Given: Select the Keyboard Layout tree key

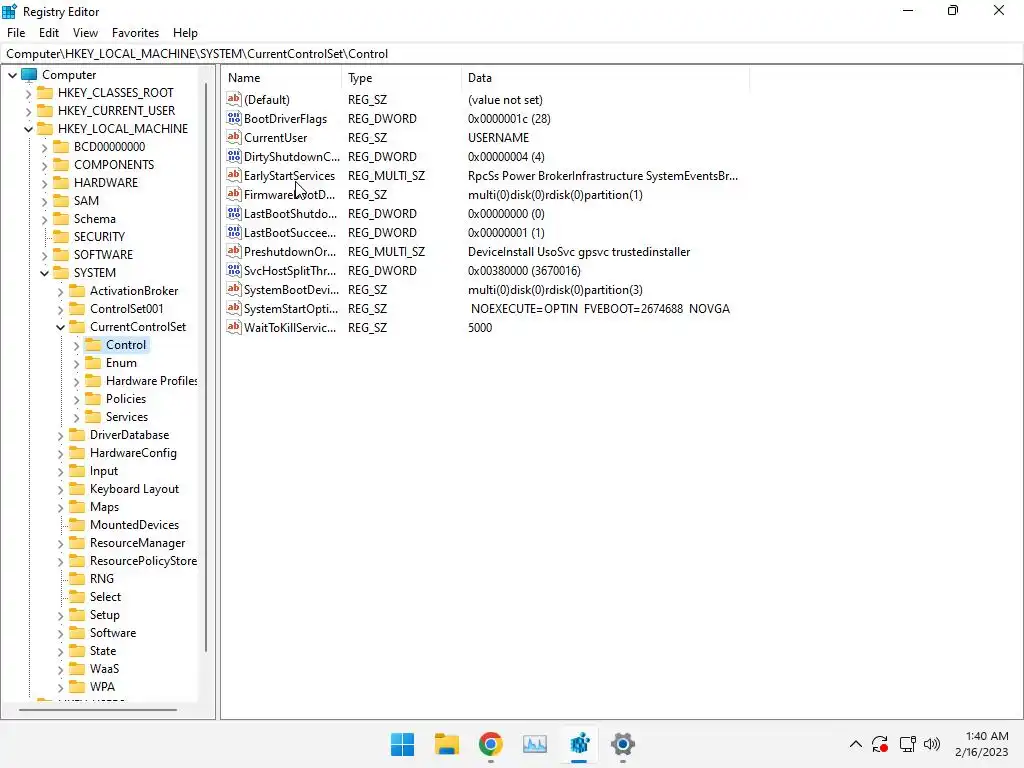Looking at the screenshot, I should point(135,489).
